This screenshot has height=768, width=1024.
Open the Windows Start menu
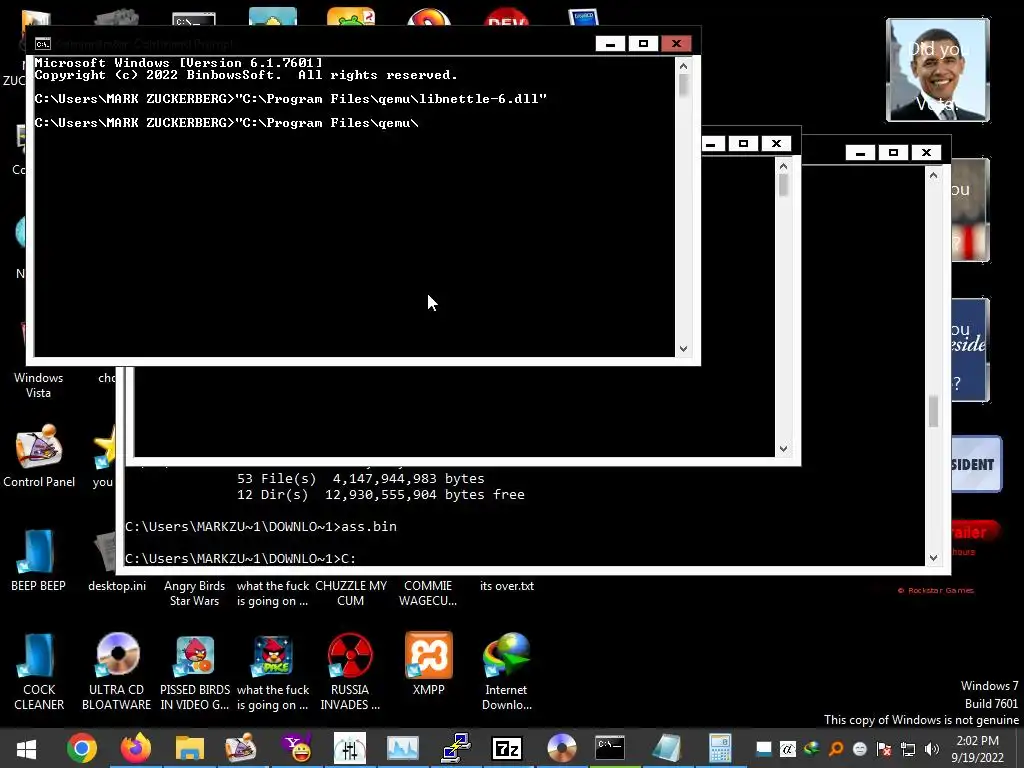pos(26,748)
